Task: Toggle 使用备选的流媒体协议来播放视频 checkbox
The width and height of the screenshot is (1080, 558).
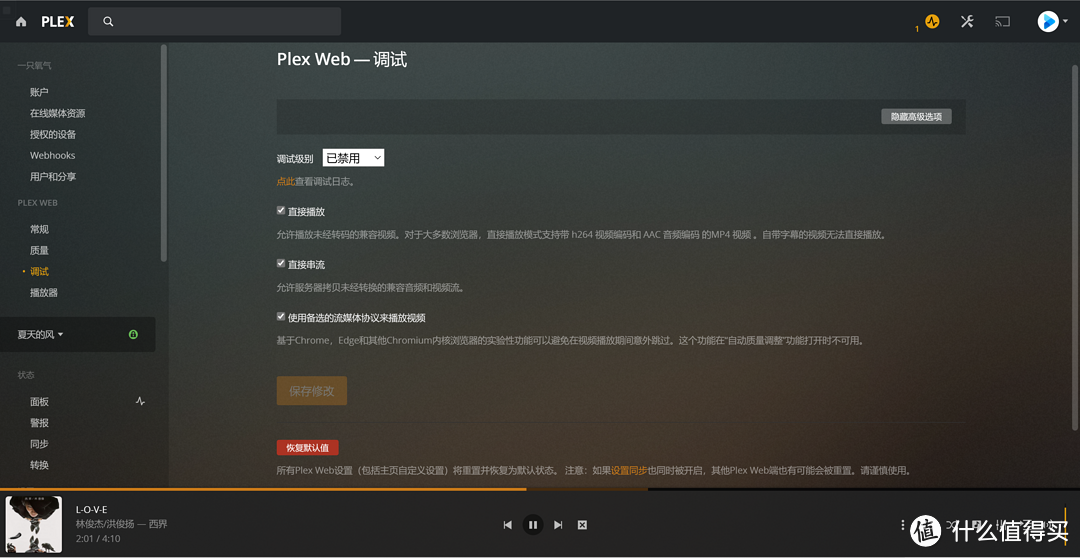Action: pos(281,316)
